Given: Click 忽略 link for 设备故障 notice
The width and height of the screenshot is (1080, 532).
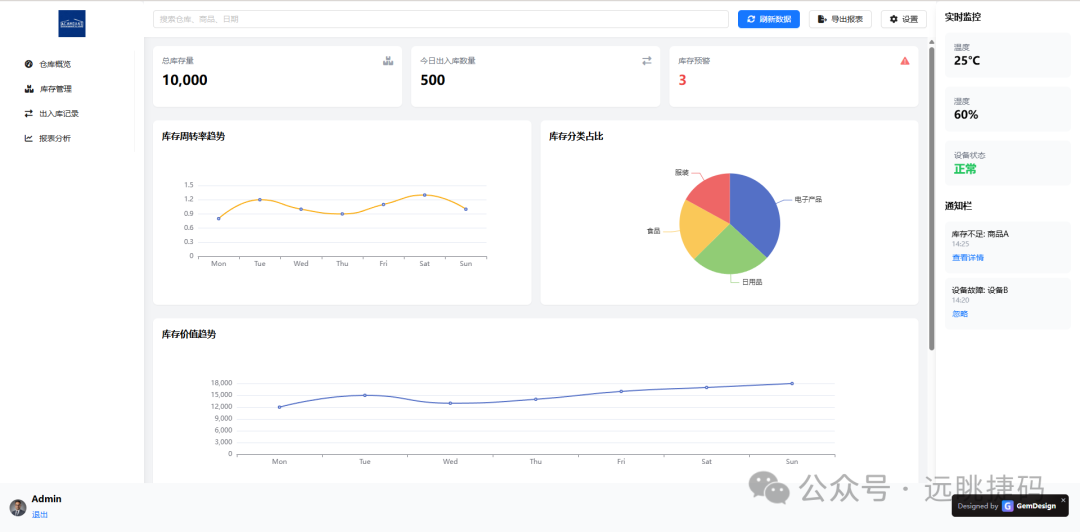Looking at the screenshot, I should pyautogui.click(x=960, y=314).
